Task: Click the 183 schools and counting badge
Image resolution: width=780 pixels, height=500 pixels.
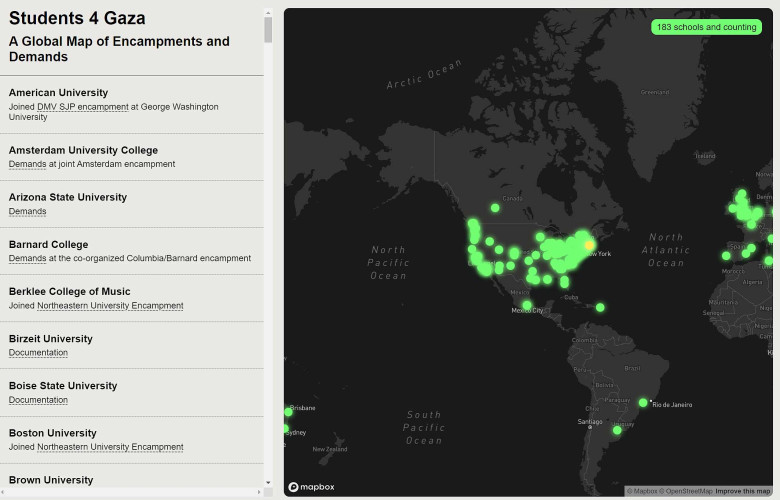Action: [x=706, y=27]
